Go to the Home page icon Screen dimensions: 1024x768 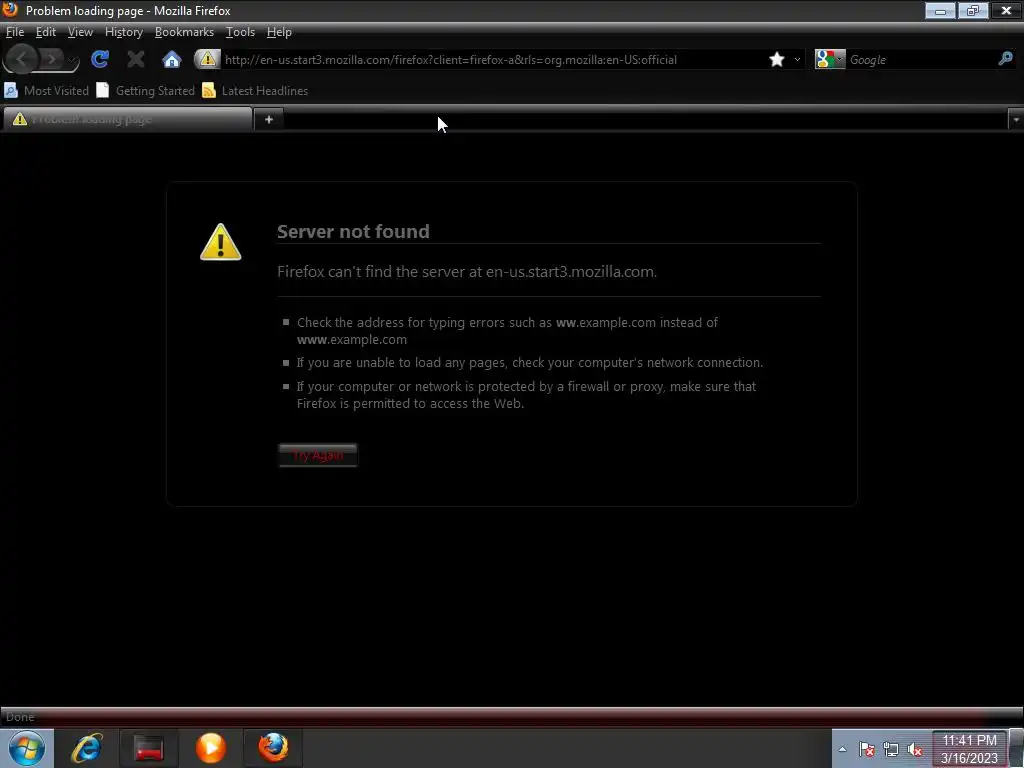[x=172, y=60]
